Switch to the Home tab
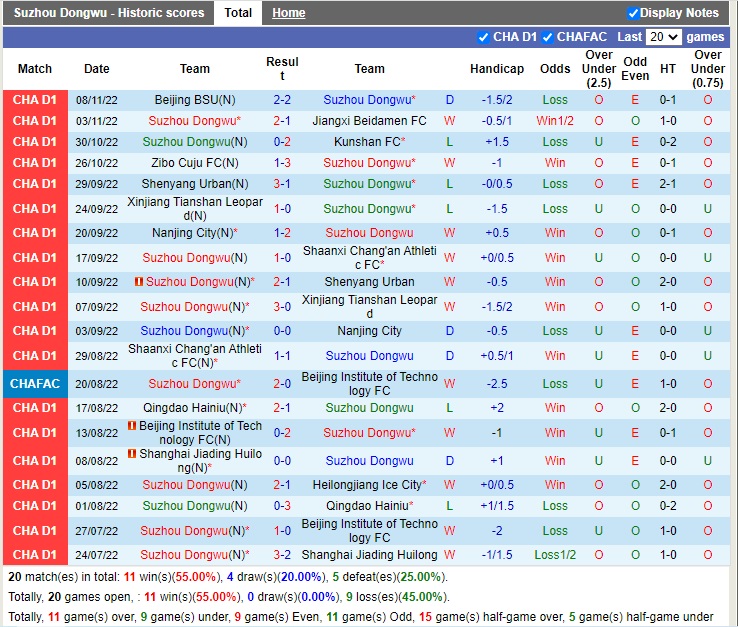Viewport: 738px width, 627px height. pos(289,13)
